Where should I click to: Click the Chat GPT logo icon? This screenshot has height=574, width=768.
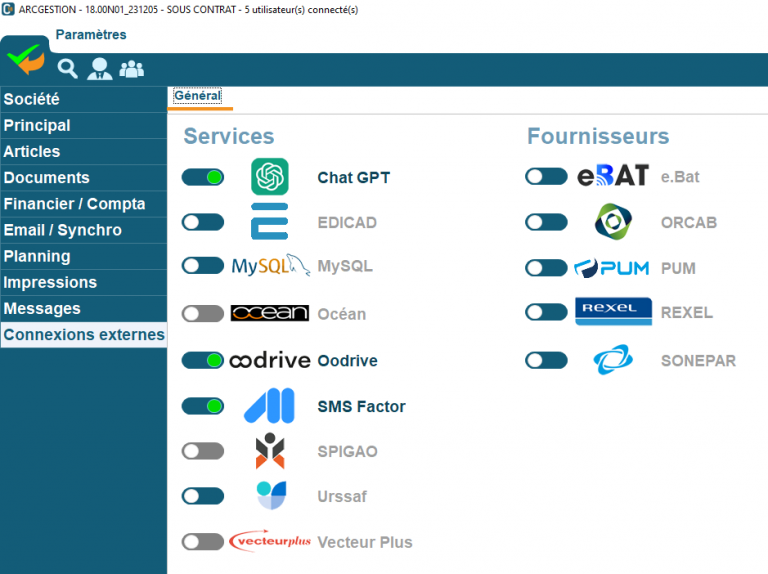pyautogui.click(x=270, y=177)
